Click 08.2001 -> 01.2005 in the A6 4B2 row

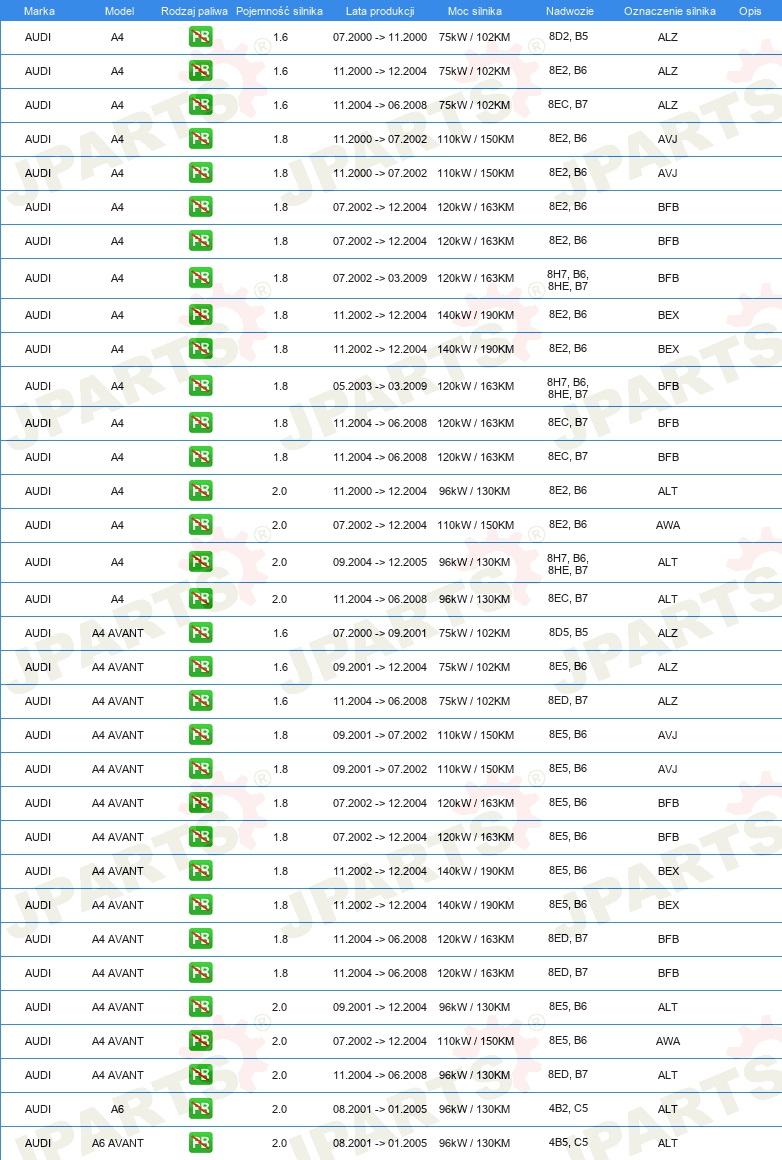tap(380, 1109)
